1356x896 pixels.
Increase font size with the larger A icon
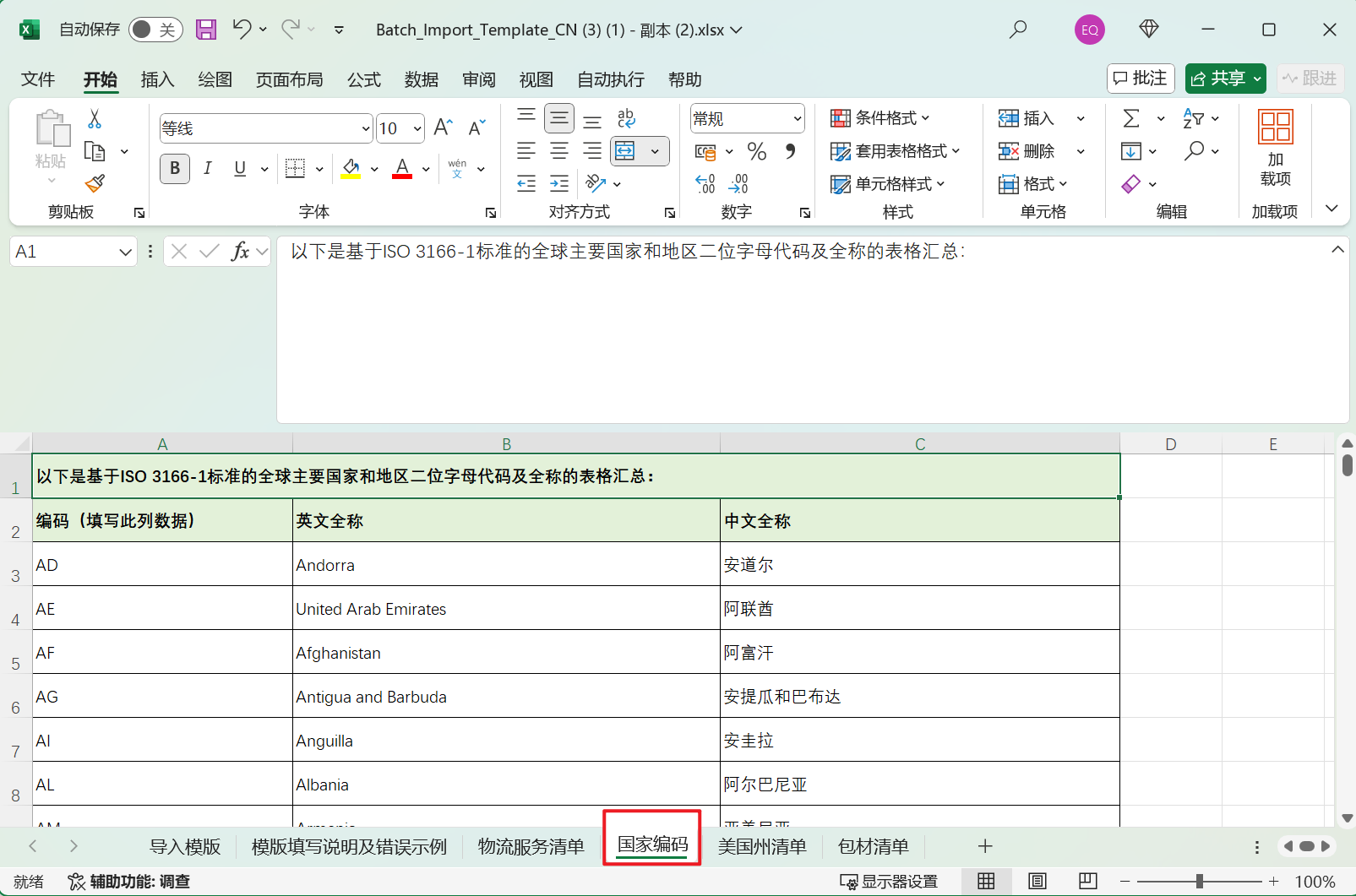point(444,128)
